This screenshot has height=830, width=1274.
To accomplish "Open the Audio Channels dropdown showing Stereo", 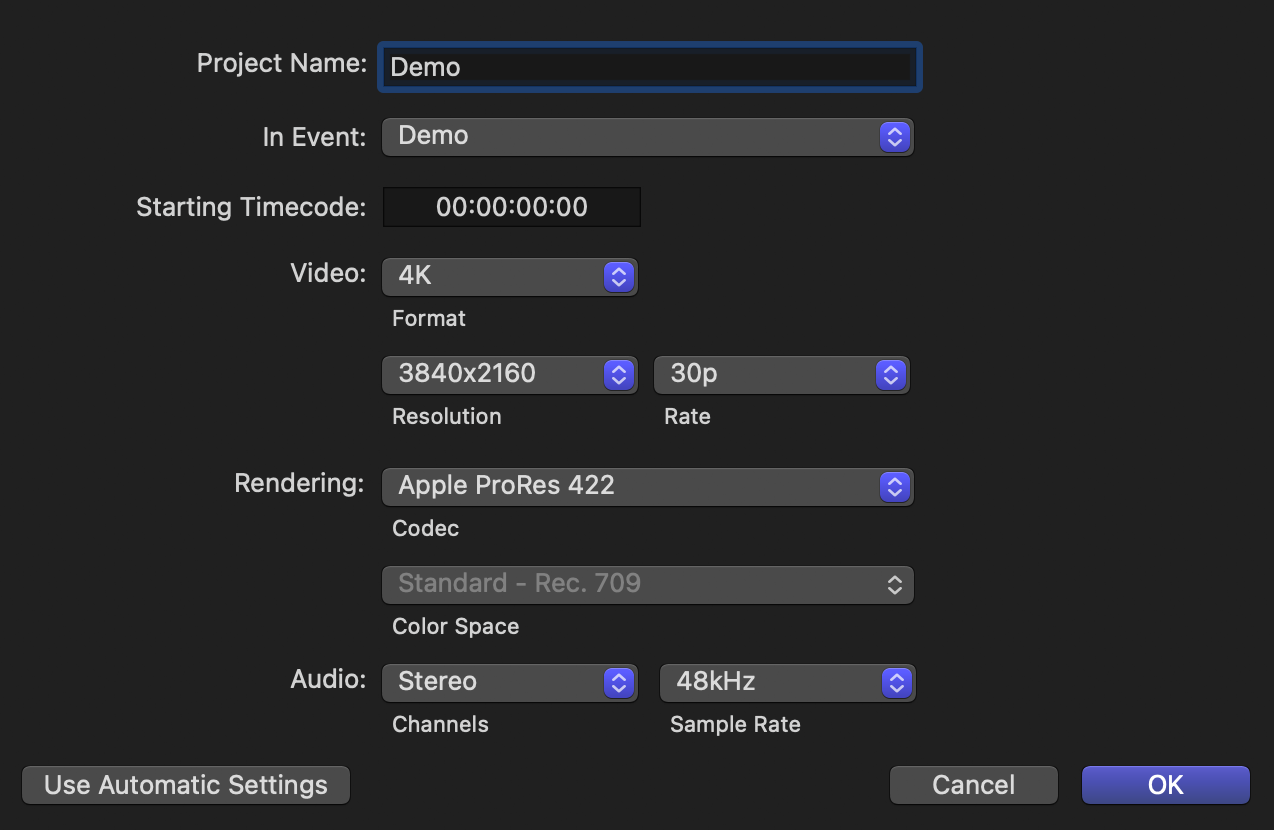I will point(509,683).
